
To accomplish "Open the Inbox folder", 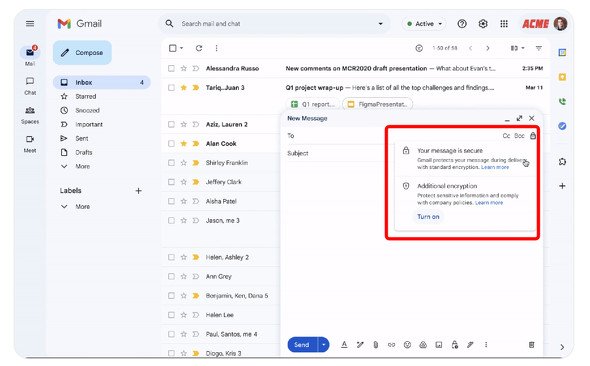I will 102,82.
